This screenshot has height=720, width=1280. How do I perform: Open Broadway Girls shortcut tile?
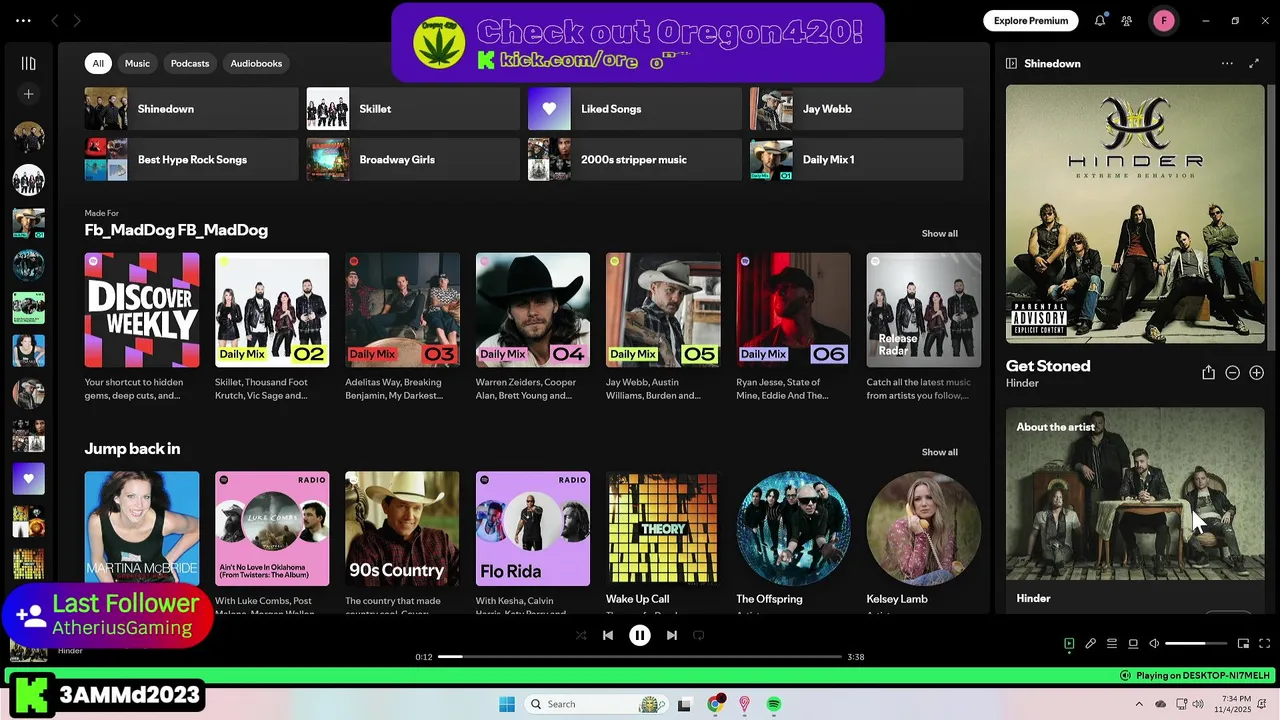pos(413,160)
